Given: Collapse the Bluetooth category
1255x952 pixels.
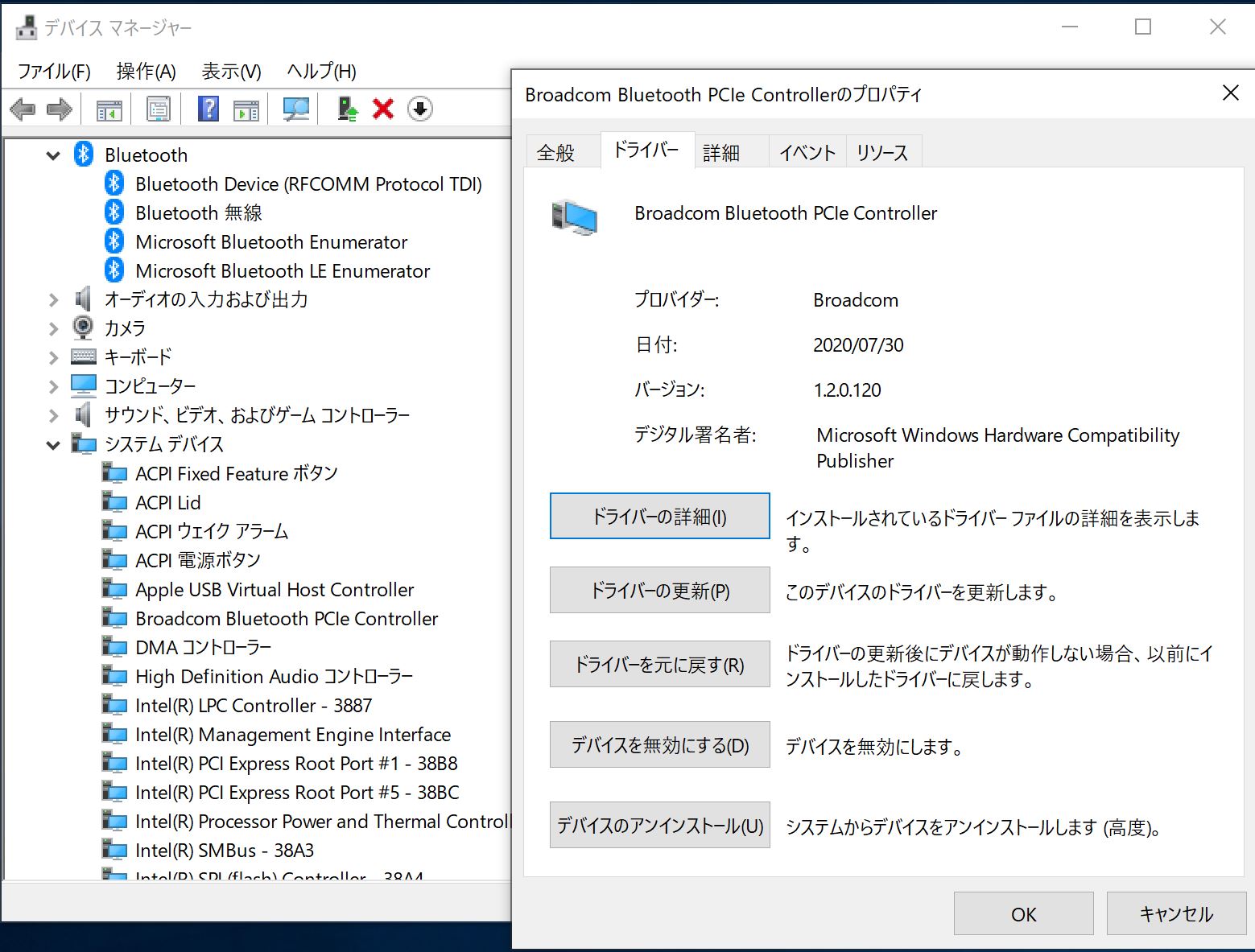Looking at the screenshot, I should pyautogui.click(x=53, y=155).
